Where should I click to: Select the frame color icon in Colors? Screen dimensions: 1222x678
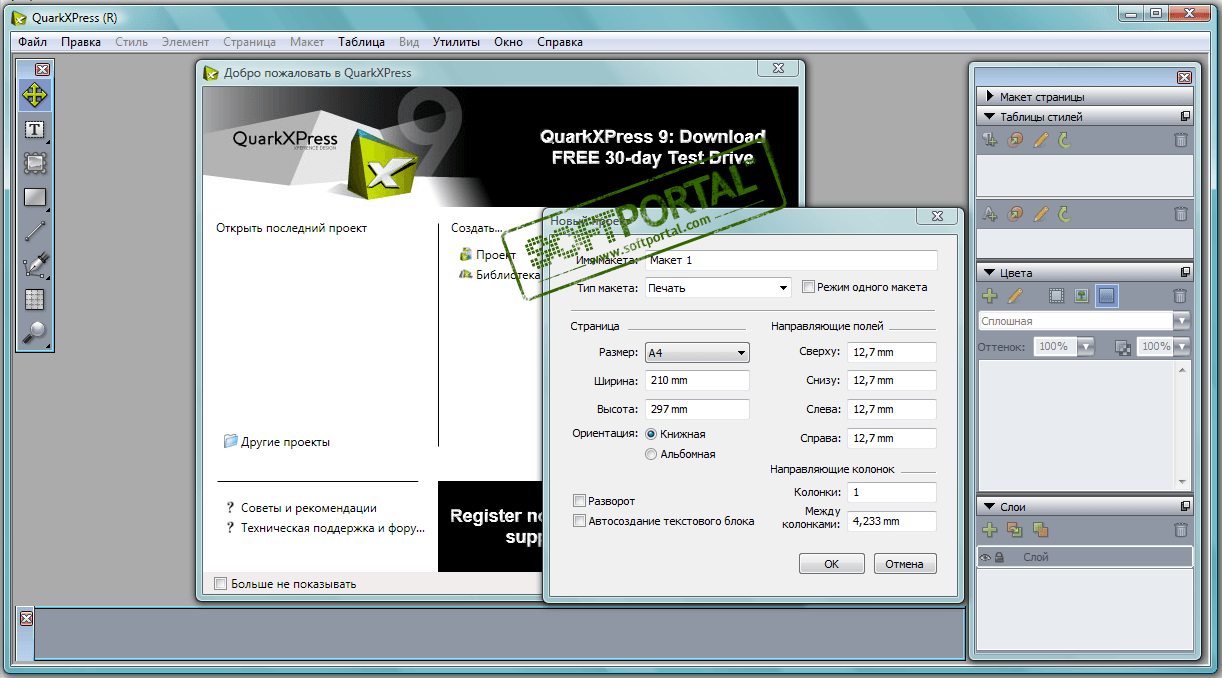click(1056, 296)
